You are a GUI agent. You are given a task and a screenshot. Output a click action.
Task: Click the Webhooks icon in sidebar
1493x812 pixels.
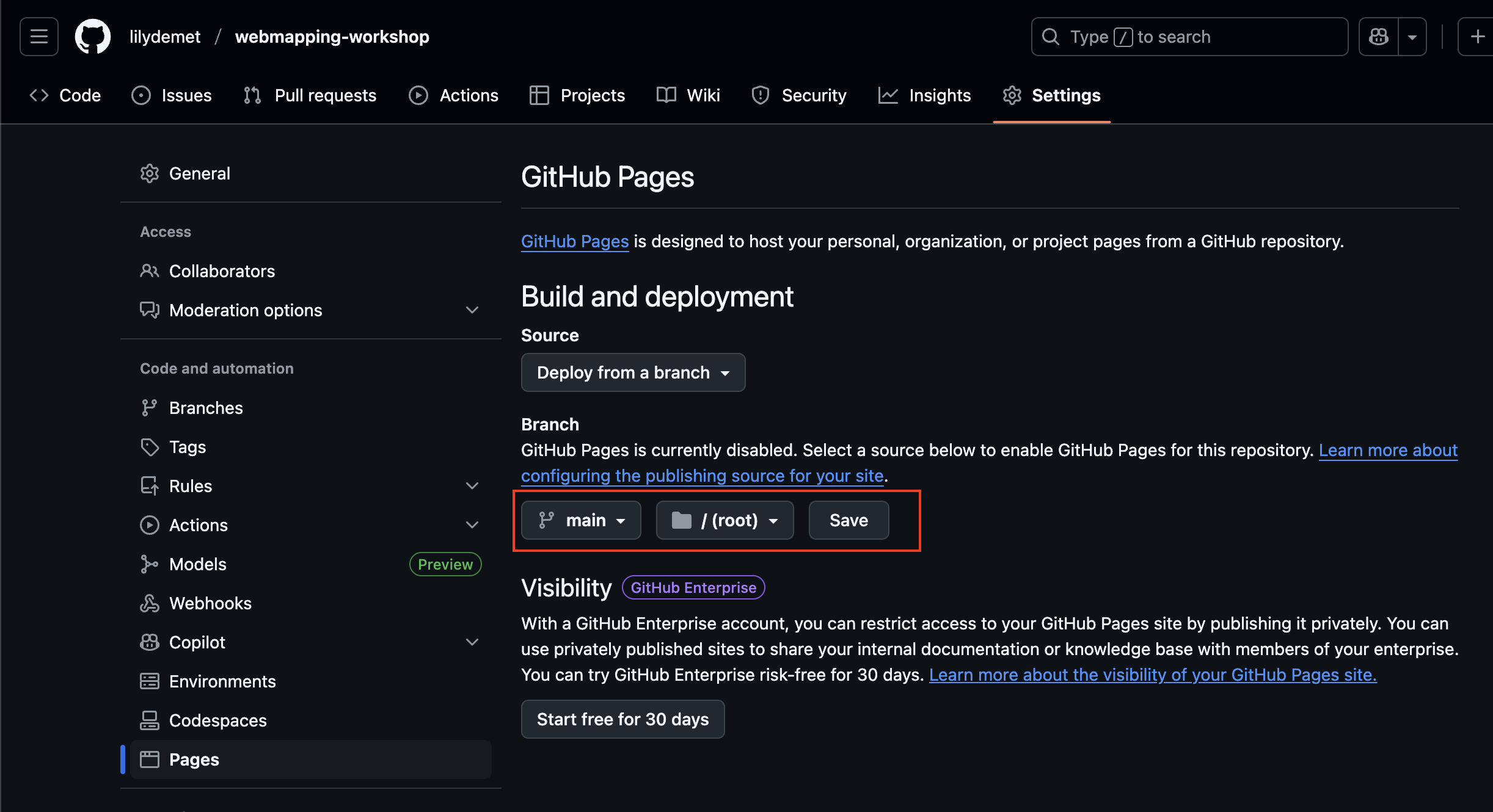pos(150,603)
